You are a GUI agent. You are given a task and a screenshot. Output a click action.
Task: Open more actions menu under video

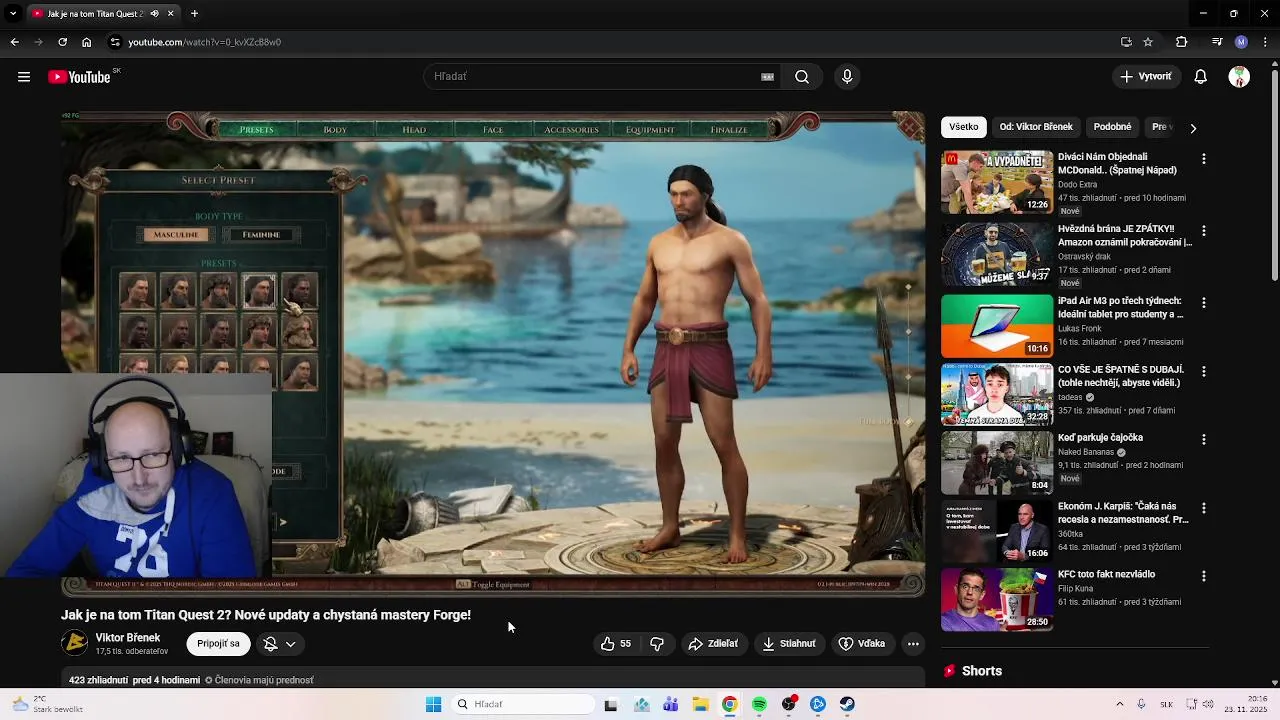coord(913,644)
